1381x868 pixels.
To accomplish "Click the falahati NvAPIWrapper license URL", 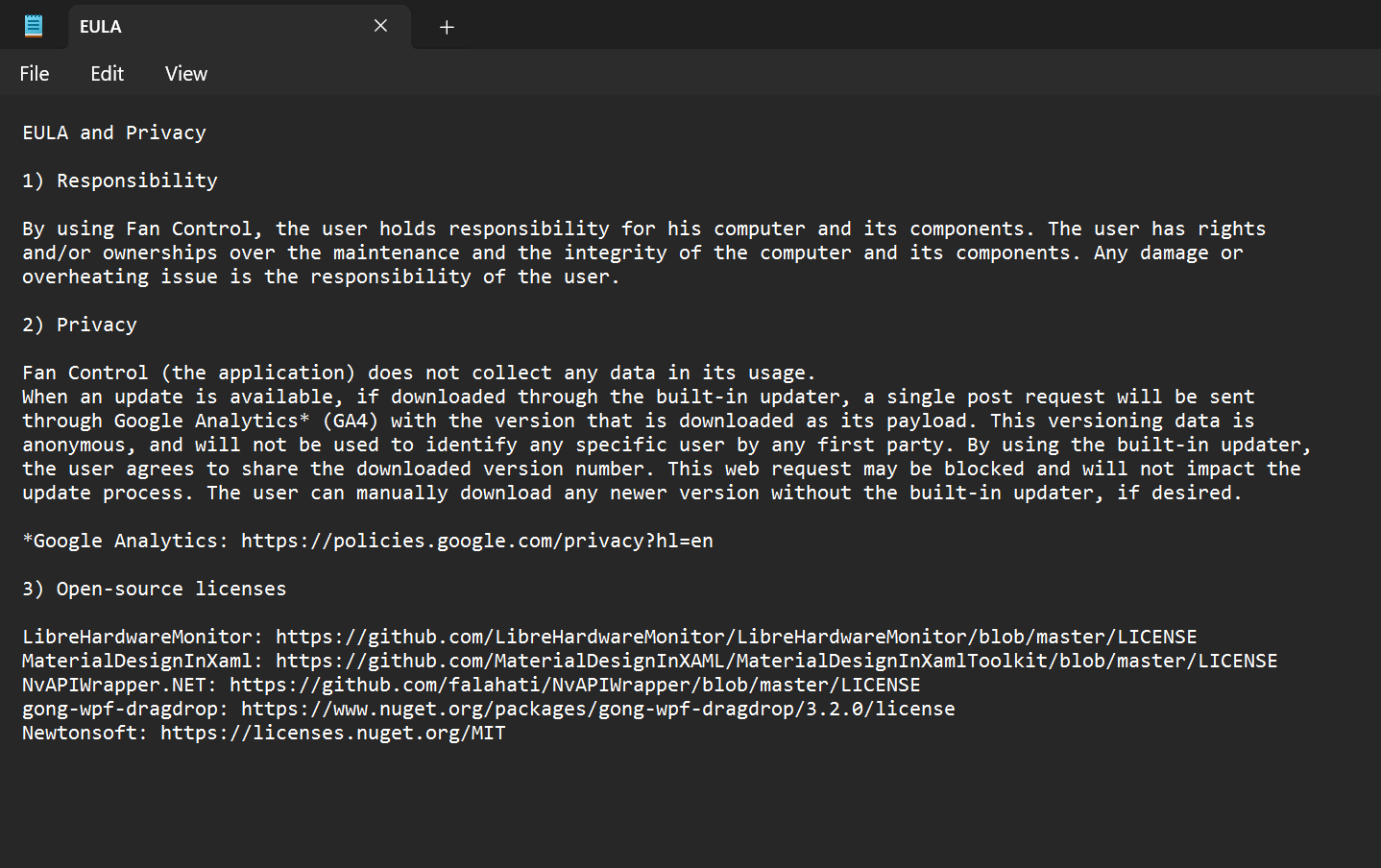I will (574, 685).
